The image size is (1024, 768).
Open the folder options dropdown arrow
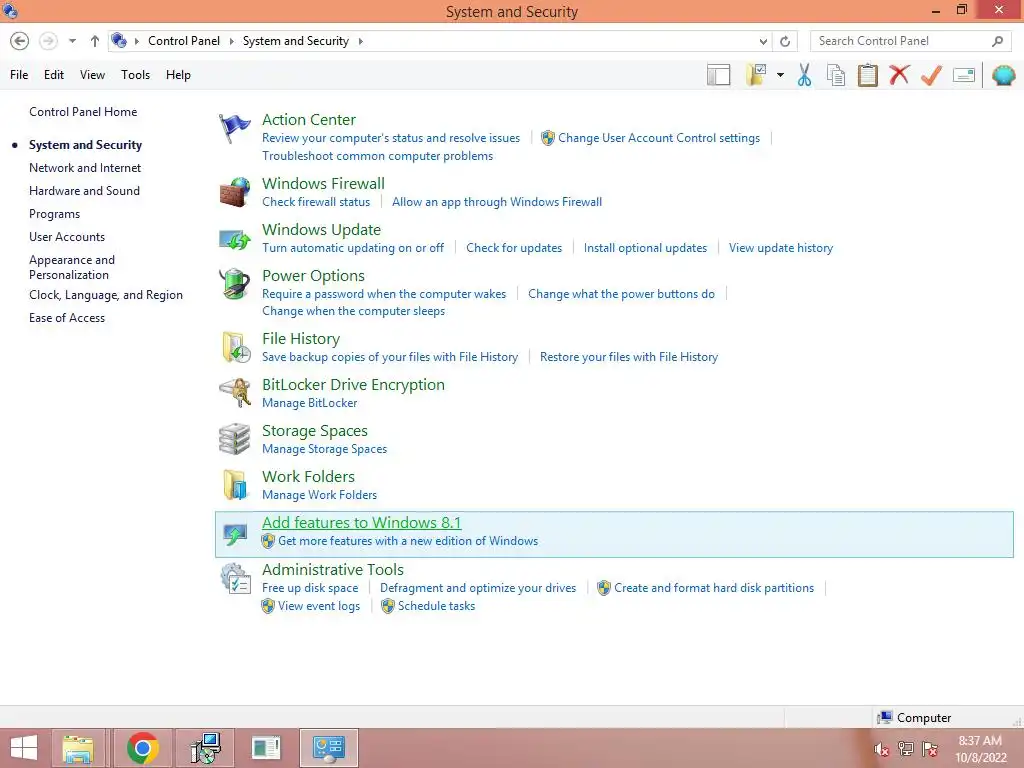[x=780, y=75]
